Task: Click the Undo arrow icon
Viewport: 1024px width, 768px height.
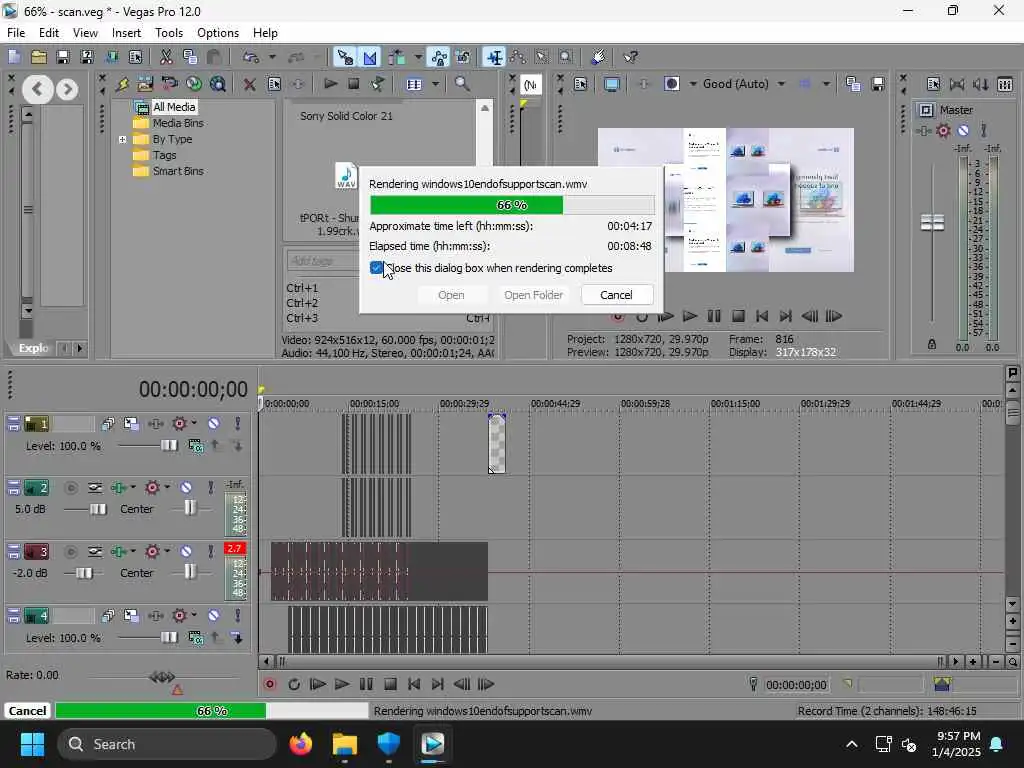Action: click(x=250, y=57)
